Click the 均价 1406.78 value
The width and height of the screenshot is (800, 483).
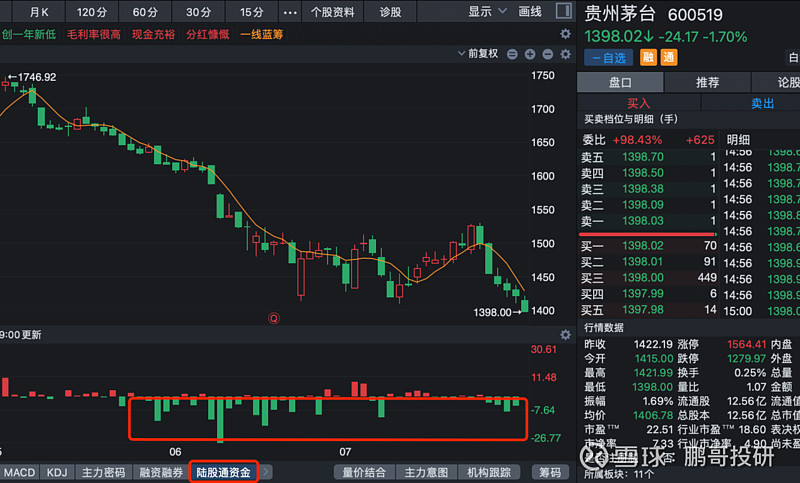(x=653, y=416)
